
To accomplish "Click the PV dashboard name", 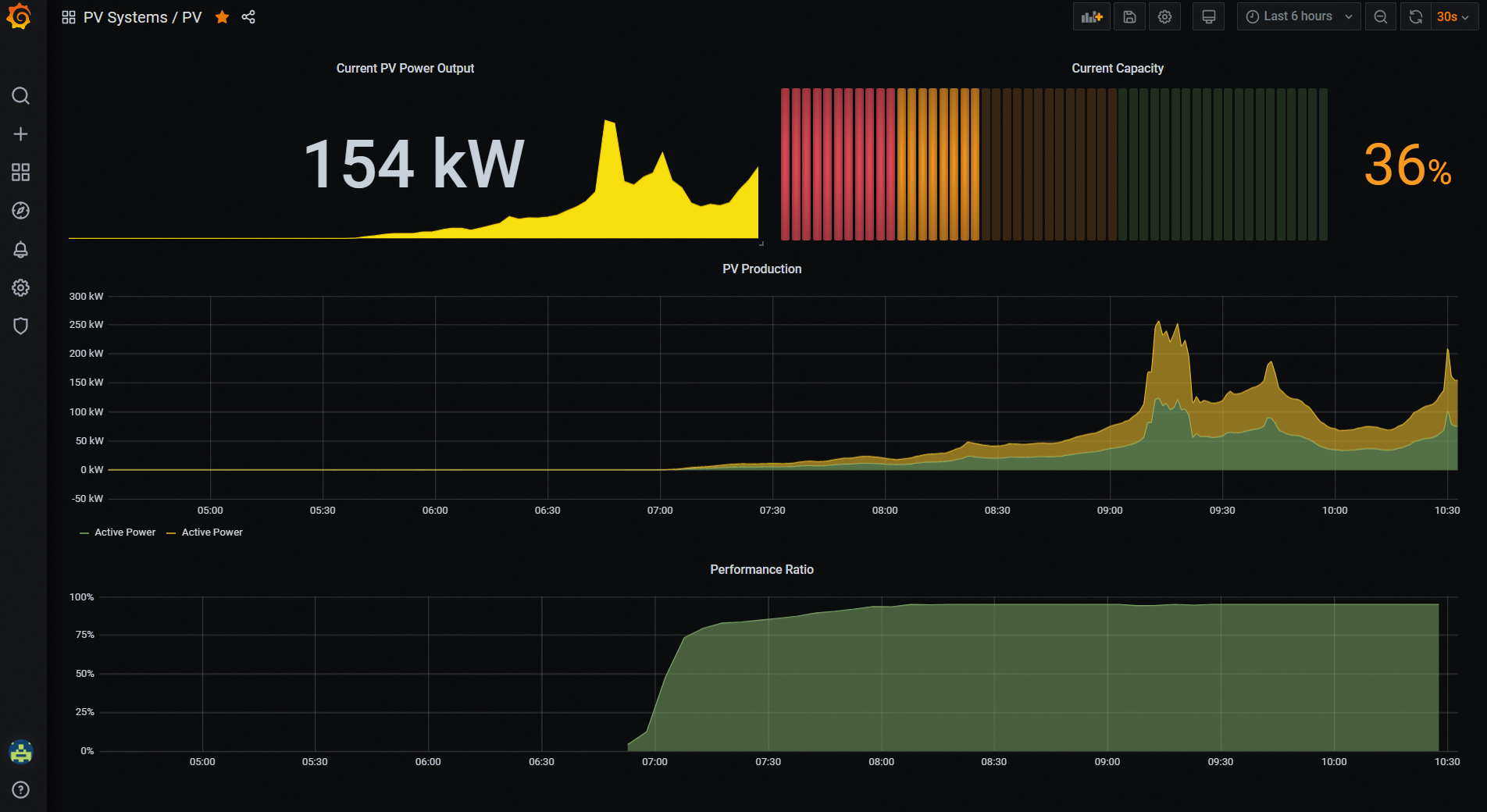I will coord(192,17).
